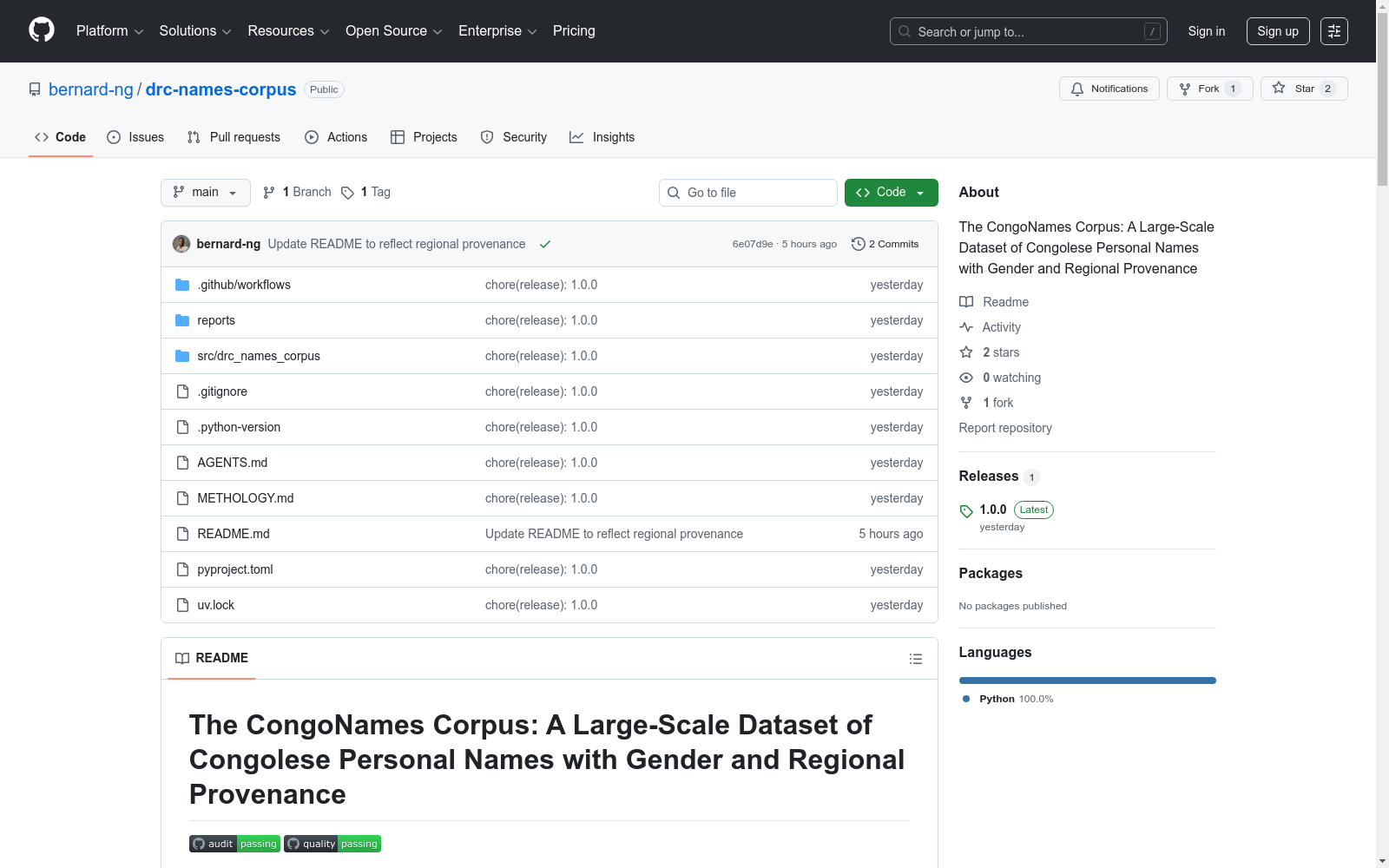Click the Python 100.0% language link
Image resolution: width=1389 pixels, height=868 pixels.
click(x=1008, y=699)
